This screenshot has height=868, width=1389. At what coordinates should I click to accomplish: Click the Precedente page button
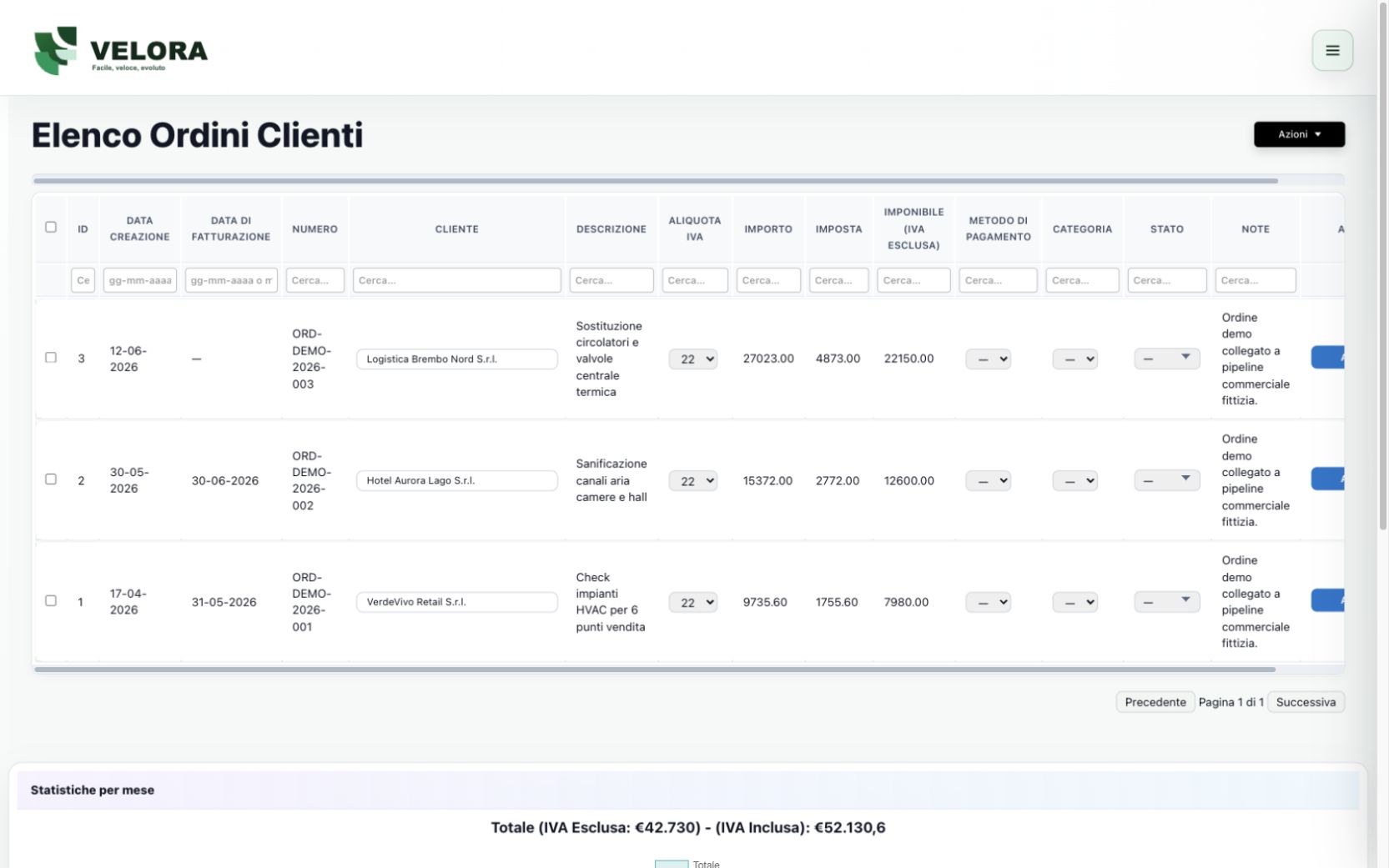click(1155, 702)
